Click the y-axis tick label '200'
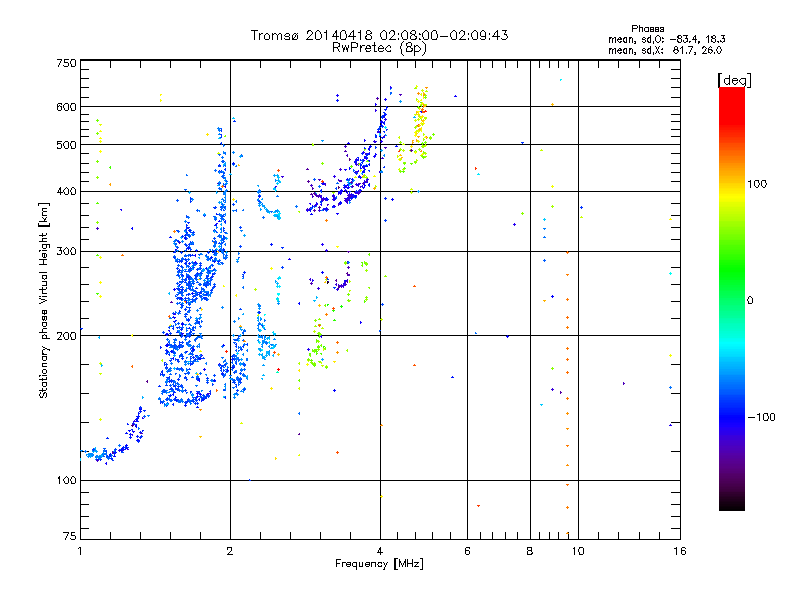This screenshot has width=800, height=600. [x=66, y=336]
